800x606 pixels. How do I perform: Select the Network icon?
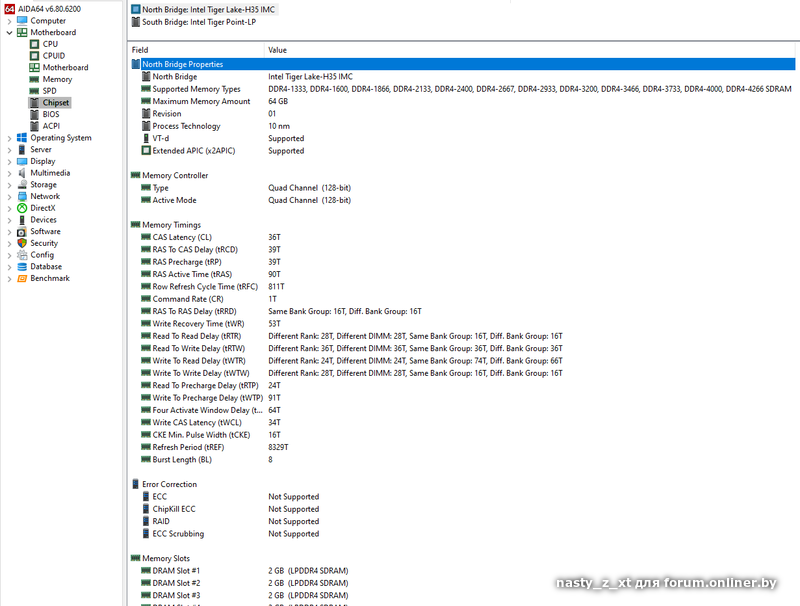coord(22,196)
